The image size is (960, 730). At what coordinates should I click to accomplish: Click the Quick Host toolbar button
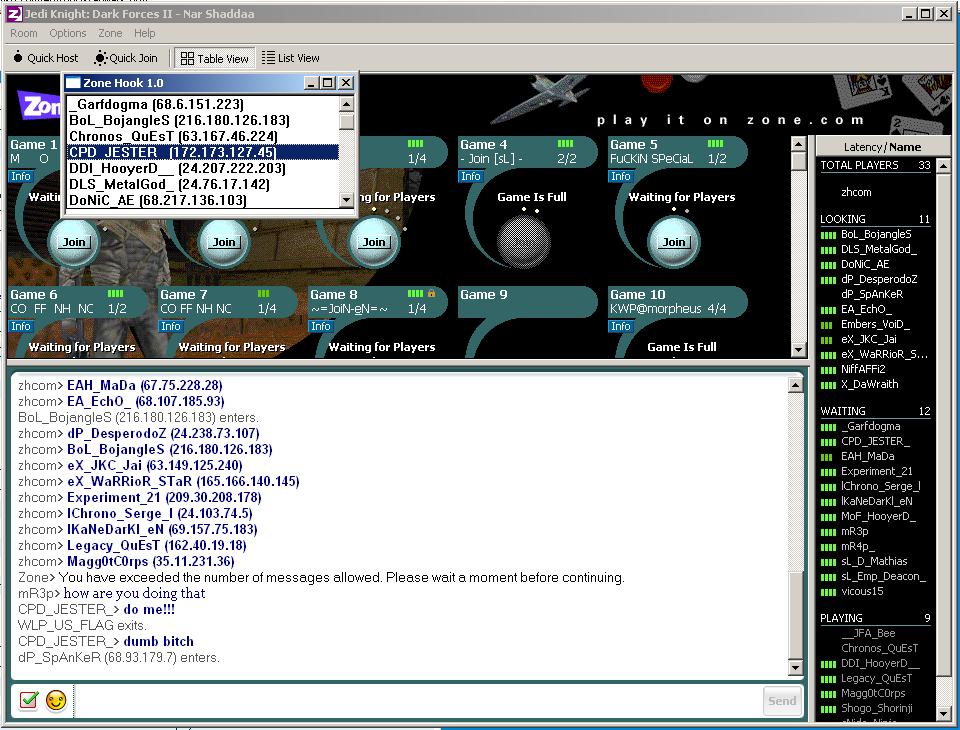(46, 58)
